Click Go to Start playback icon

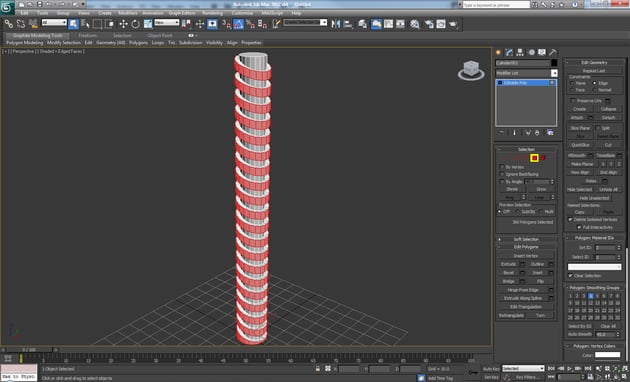pos(552,368)
